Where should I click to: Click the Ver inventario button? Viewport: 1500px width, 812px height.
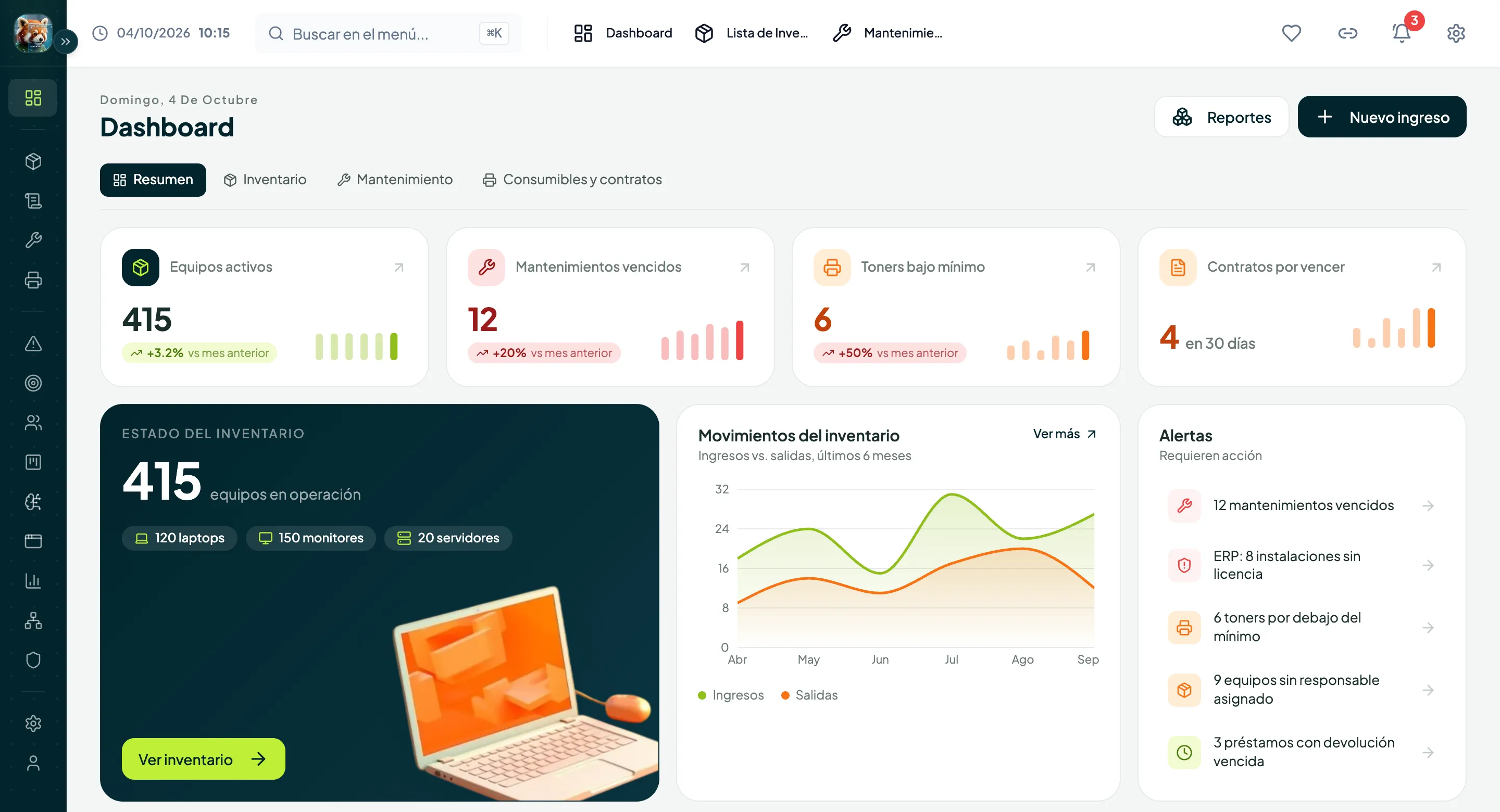click(203, 759)
